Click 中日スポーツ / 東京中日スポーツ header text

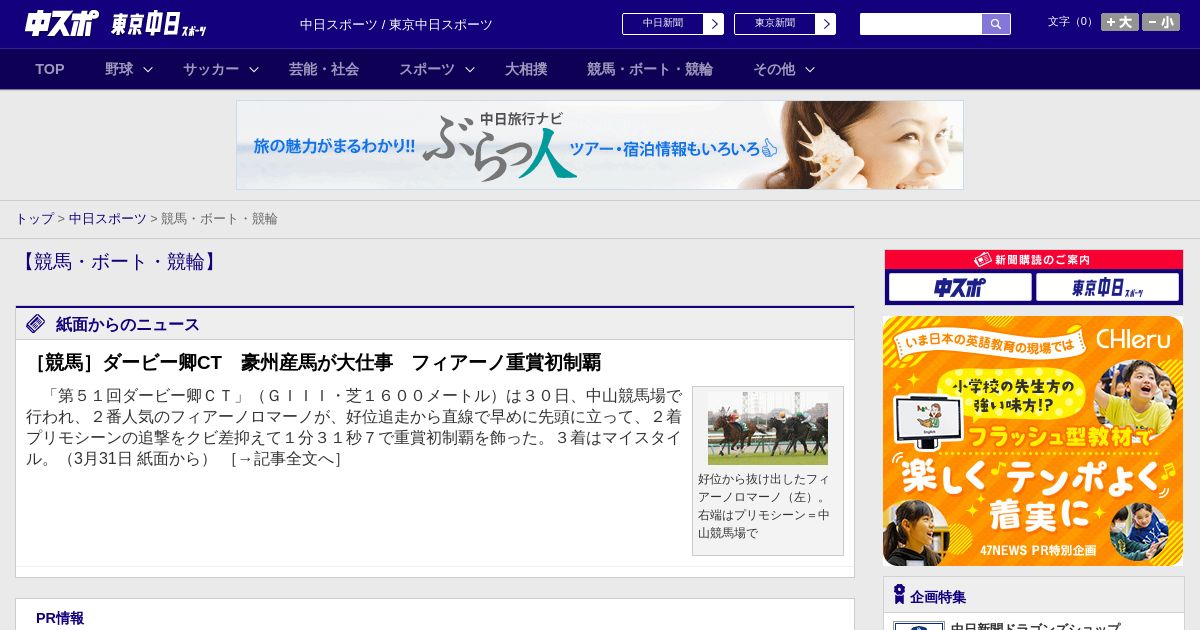[x=396, y=24]
